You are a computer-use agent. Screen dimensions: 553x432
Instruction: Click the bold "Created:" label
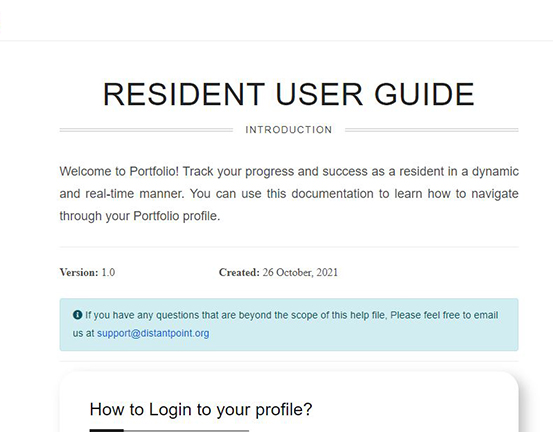point(239,273)
